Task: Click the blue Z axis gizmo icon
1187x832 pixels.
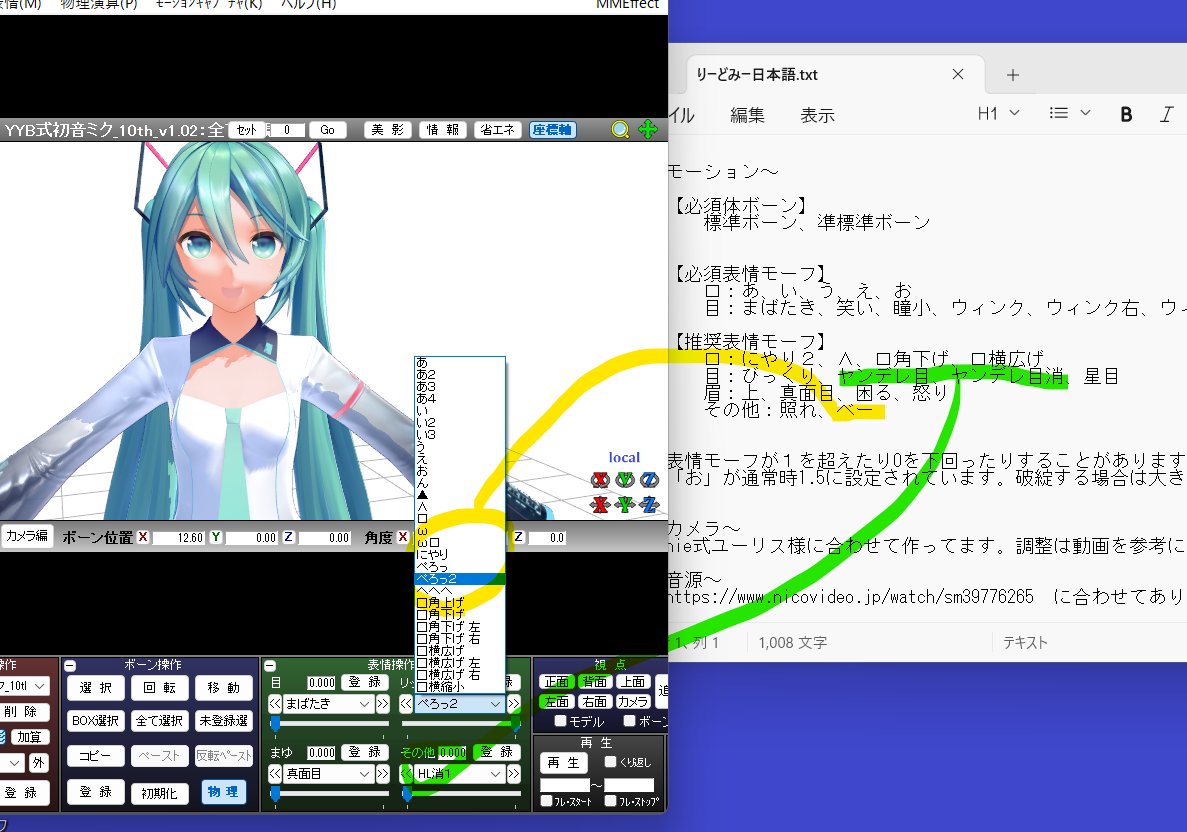Action: 649,504
